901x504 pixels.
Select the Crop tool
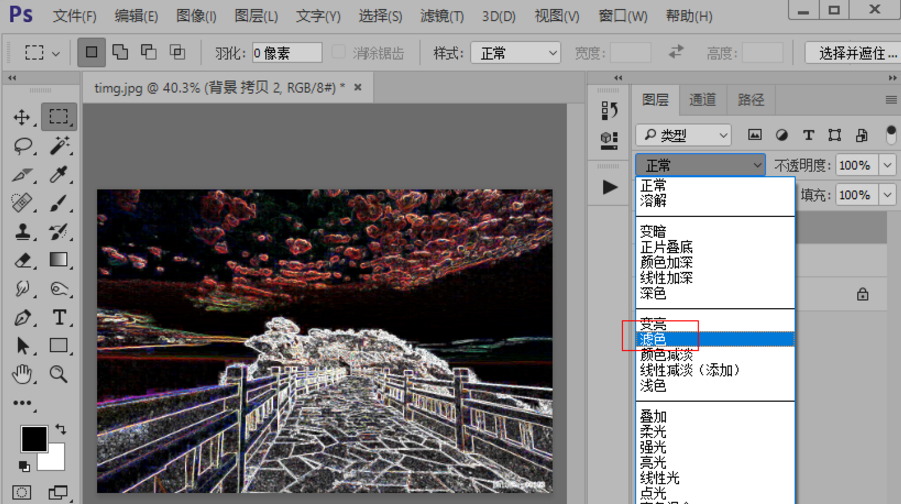tap(22, 174)
